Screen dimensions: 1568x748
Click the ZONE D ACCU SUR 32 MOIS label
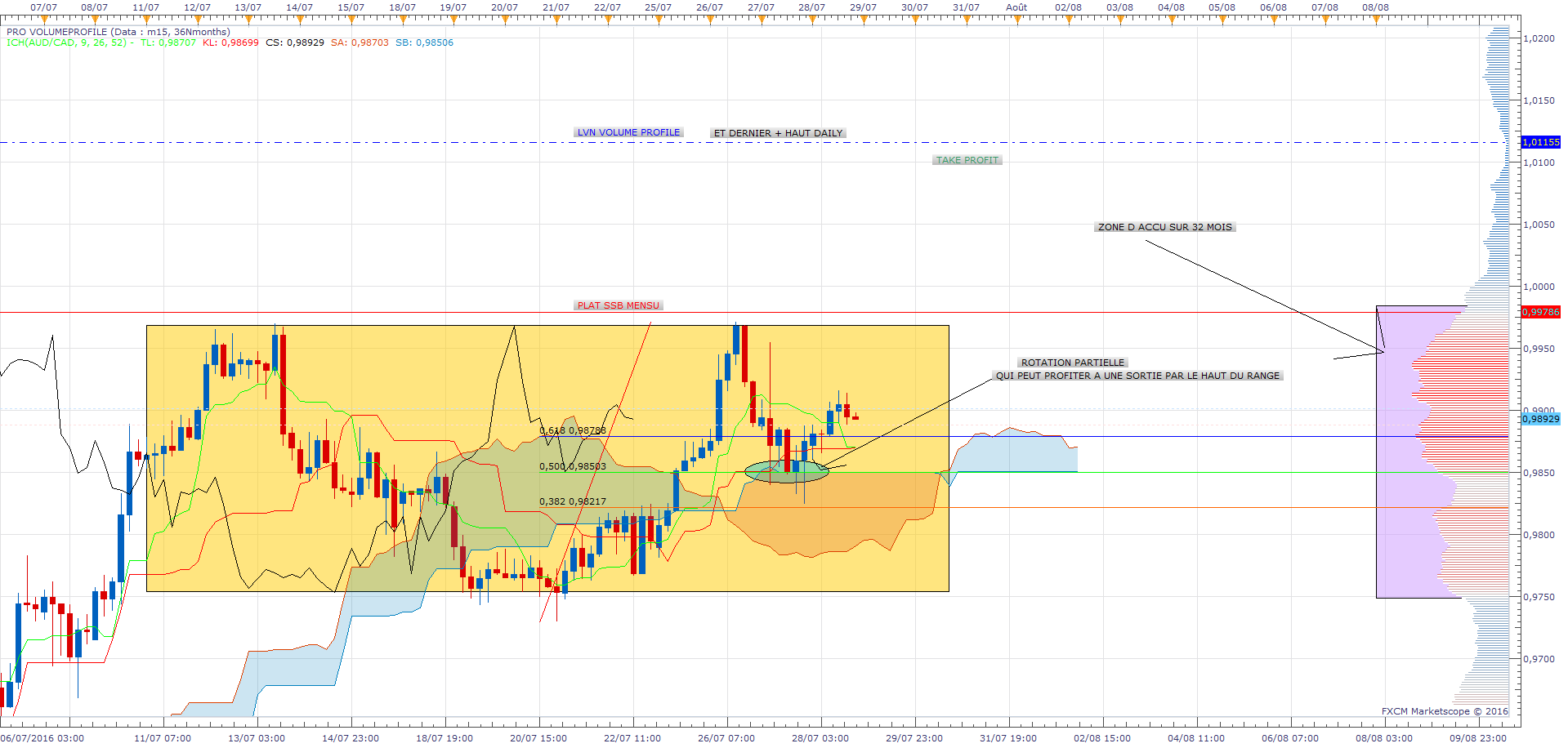[1165, 227]
